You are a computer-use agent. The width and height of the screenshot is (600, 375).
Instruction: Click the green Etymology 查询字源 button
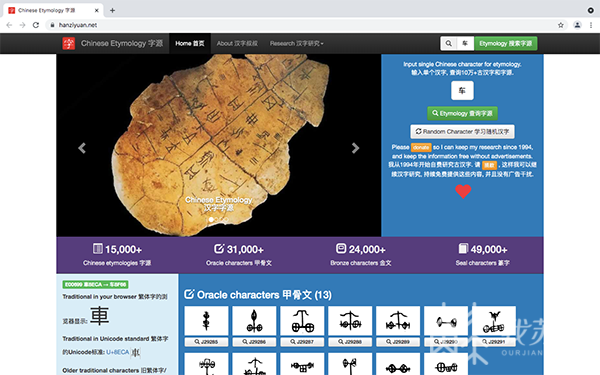click(x=462, y=113)
